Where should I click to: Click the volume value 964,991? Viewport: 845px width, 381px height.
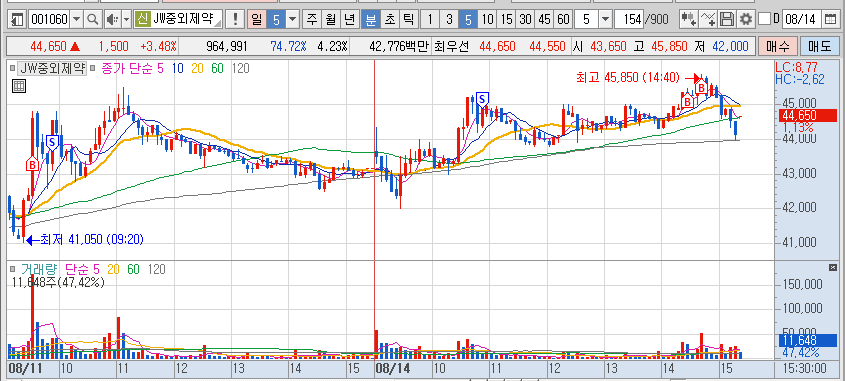click(x=227, y=46)
